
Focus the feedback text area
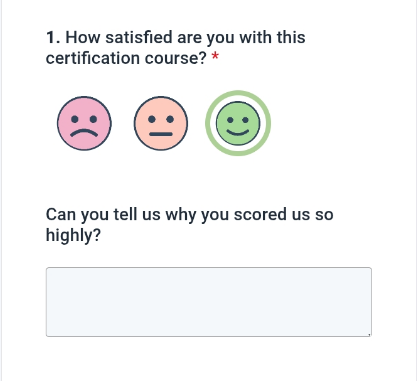[209, 302]
